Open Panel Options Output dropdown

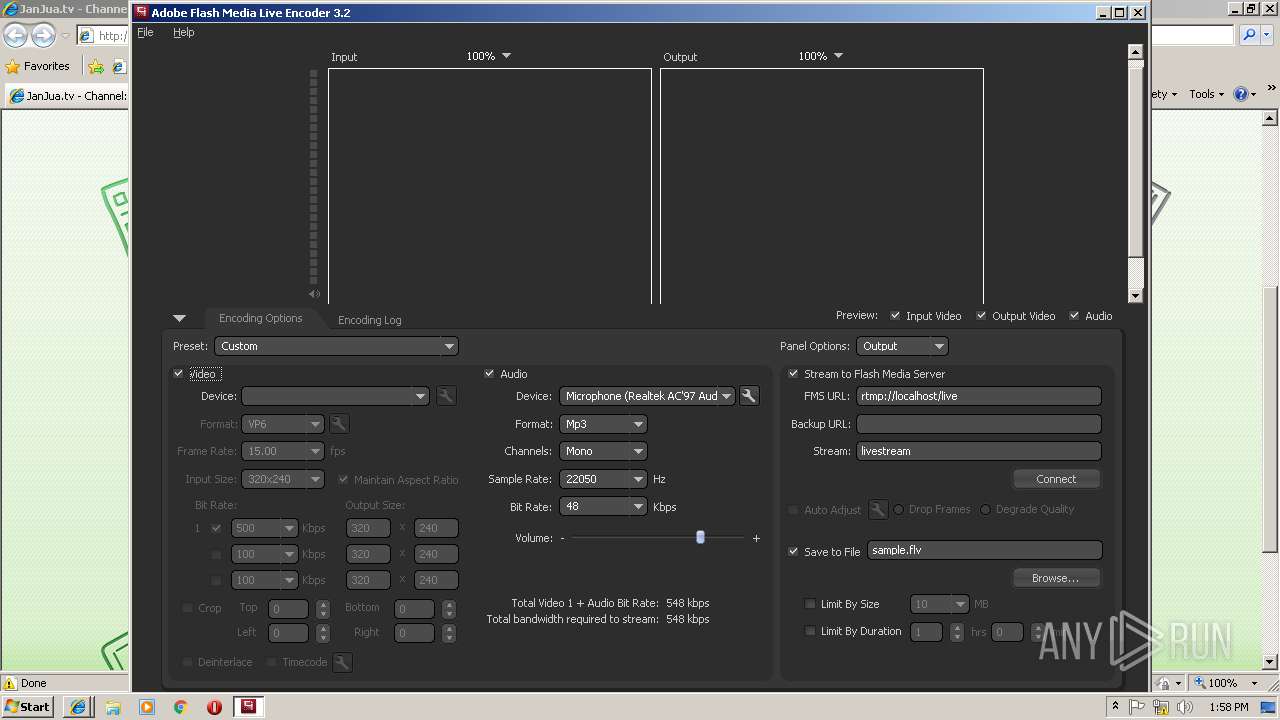pos(902,346)
